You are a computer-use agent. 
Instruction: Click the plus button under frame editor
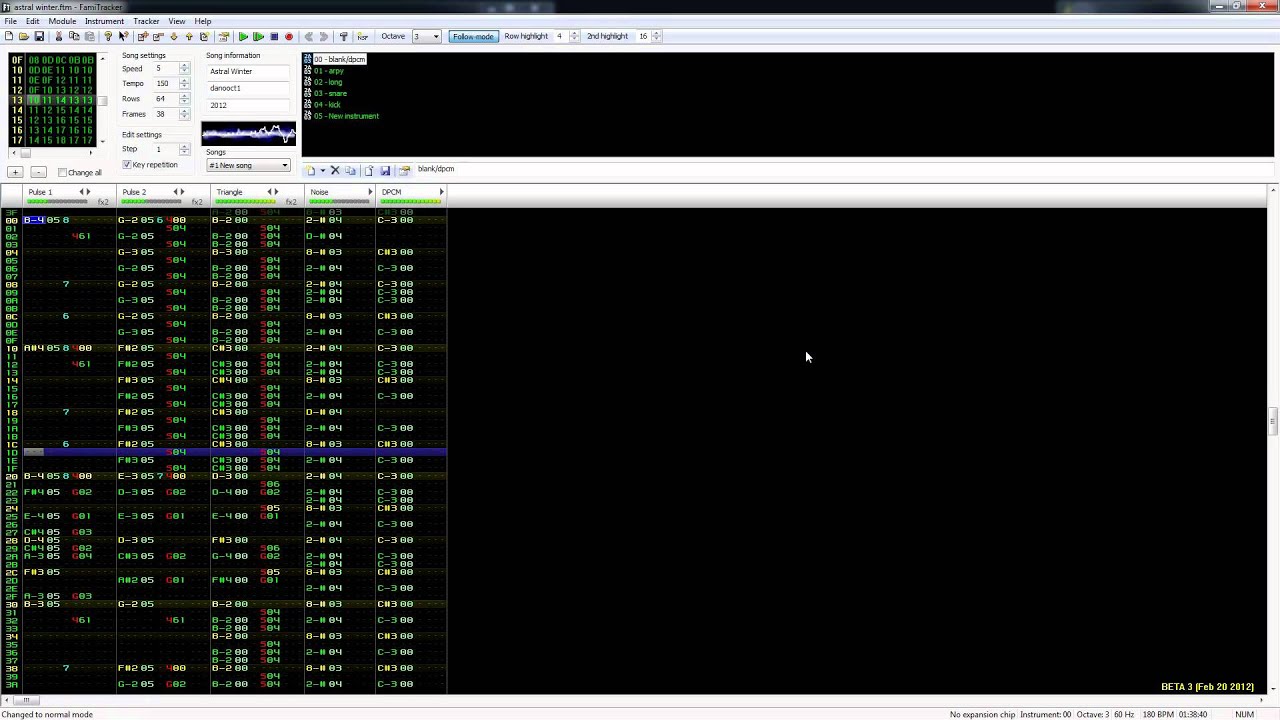click(x=15, y=172)
